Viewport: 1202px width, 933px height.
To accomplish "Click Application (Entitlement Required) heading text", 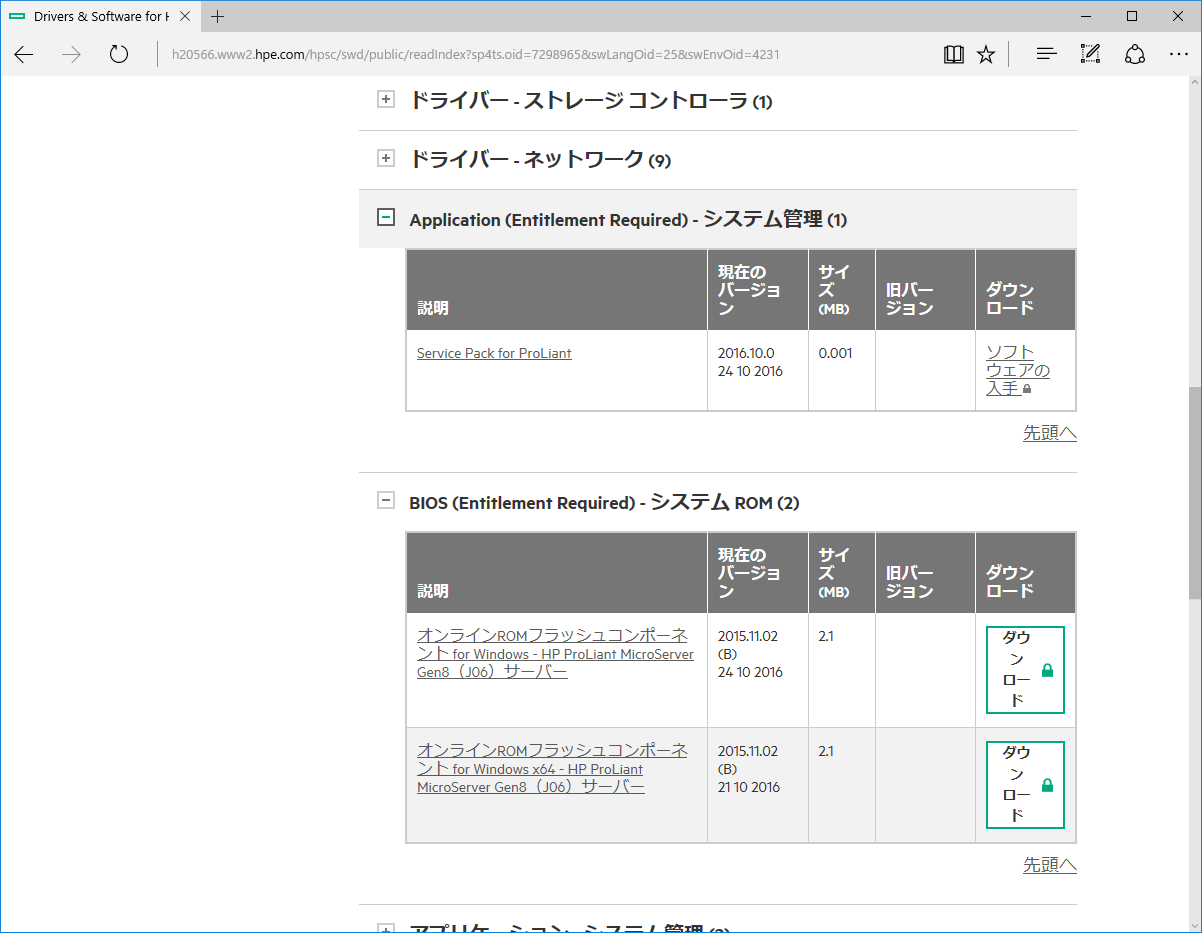I will (628, 219).
